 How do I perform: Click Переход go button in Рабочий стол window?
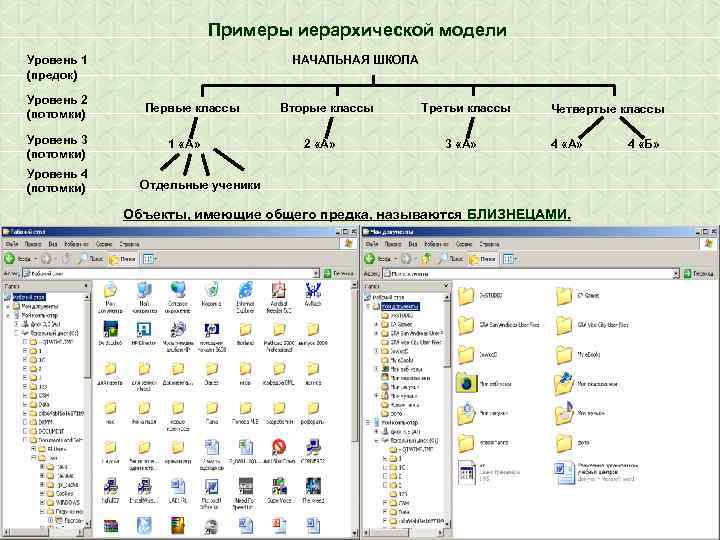[339, 274]
